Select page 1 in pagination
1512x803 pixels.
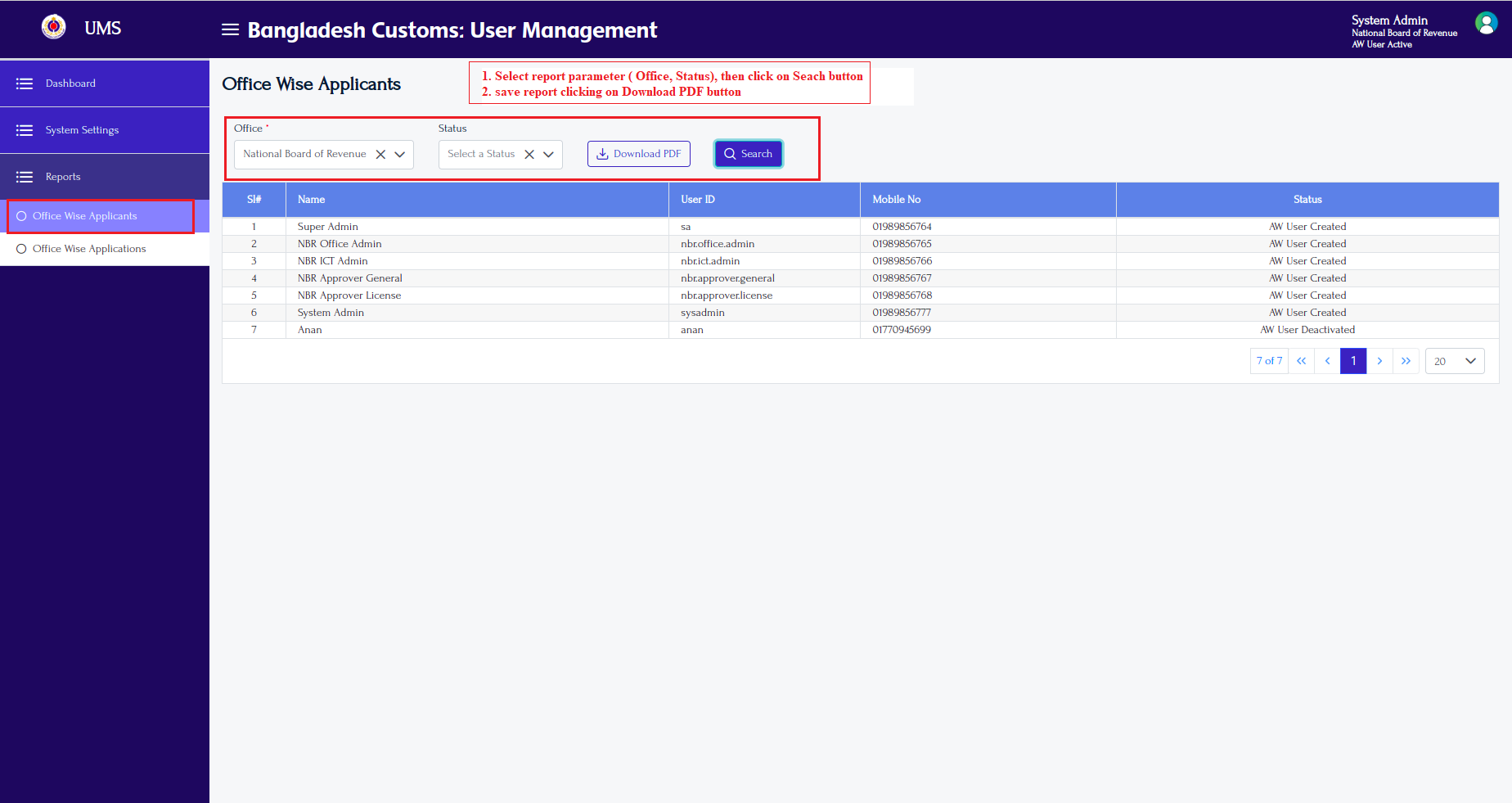click(x=1353, y=361)
